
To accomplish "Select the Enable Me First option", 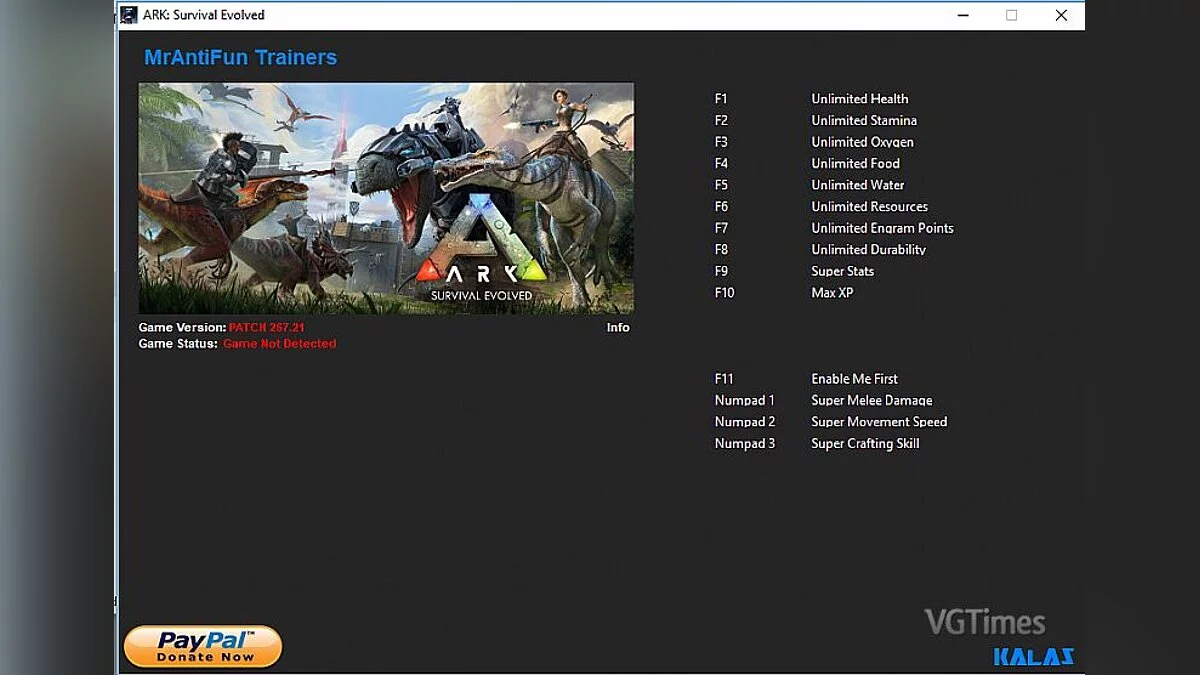I will click(x=854, y=379).
